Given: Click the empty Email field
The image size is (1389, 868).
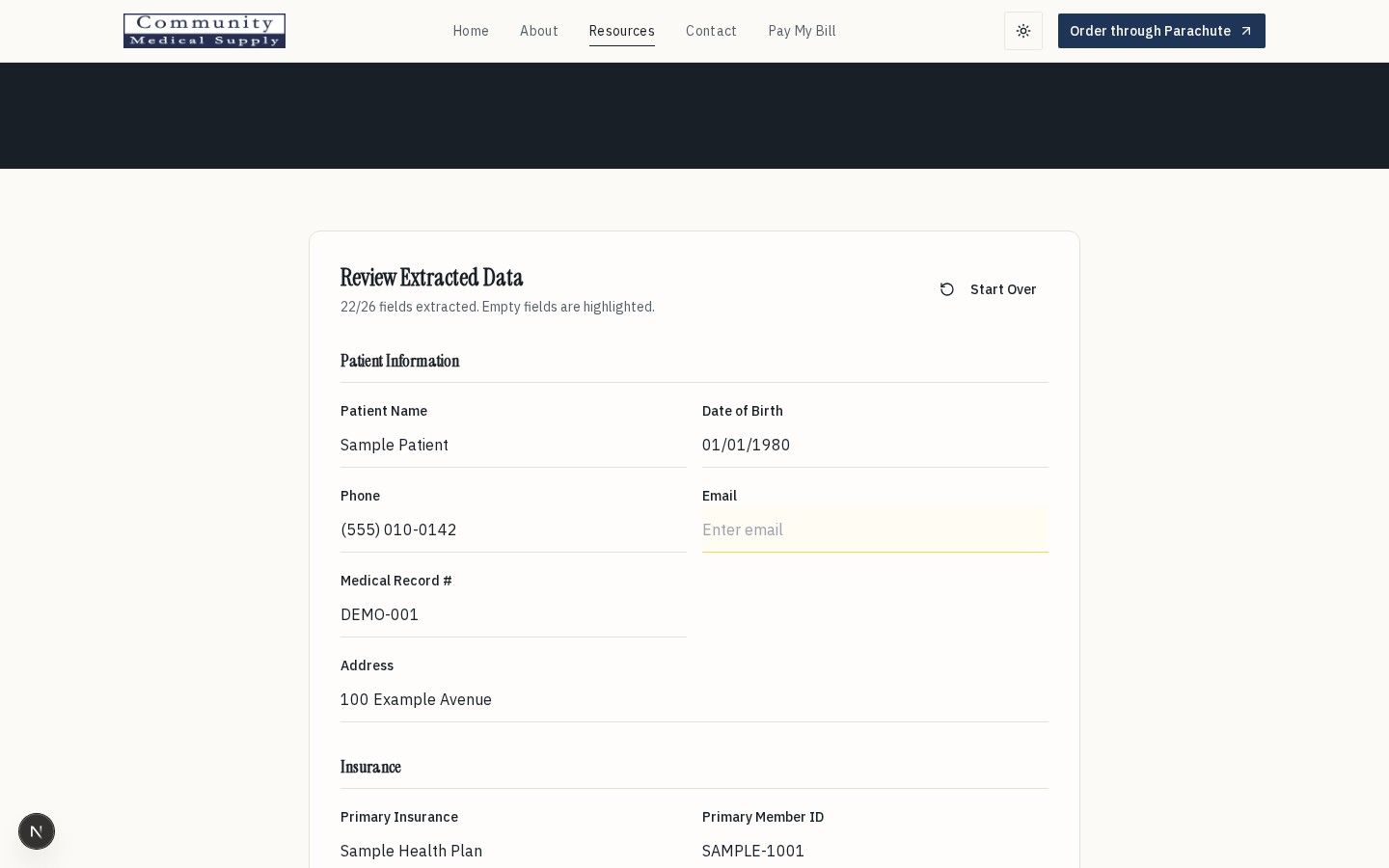Looking at the screenshot, I should point(875,529).
